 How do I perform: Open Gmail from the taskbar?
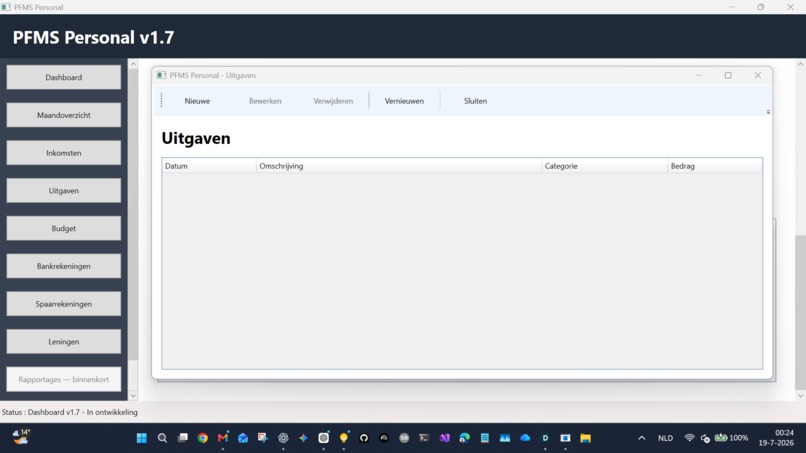tap(223, 438)
